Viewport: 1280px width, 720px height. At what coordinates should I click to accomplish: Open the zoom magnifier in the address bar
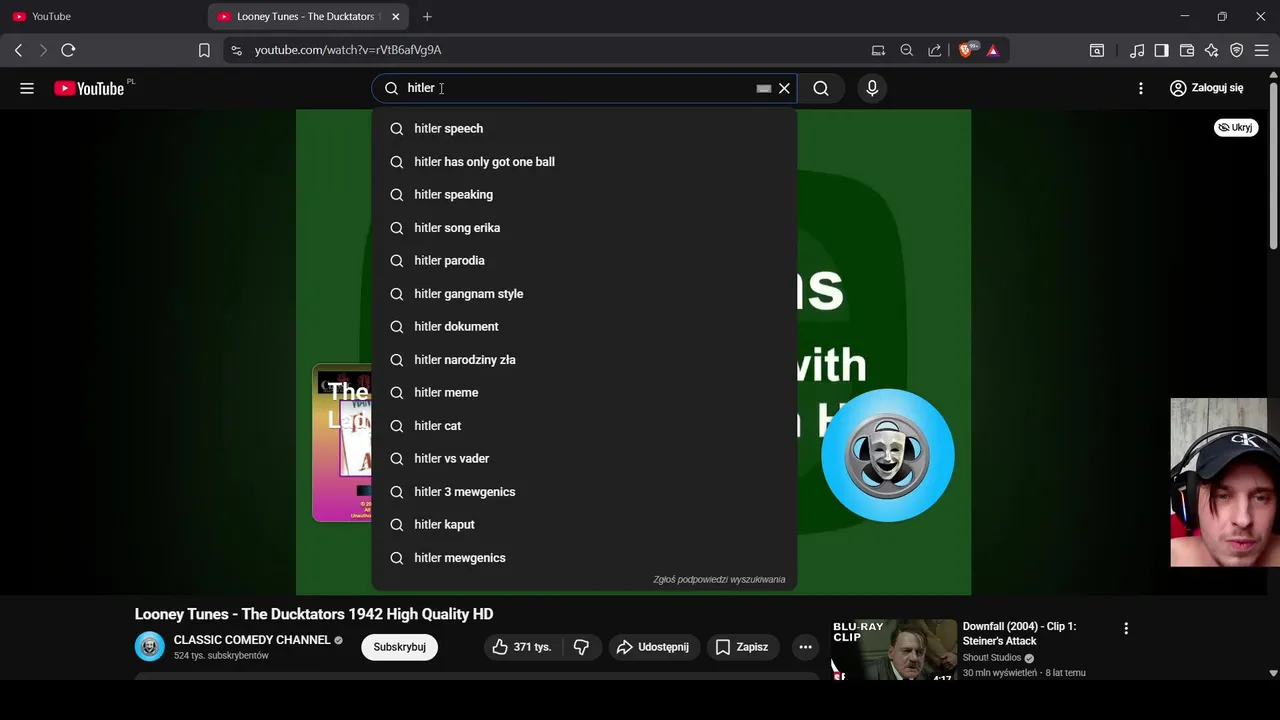[x=907, y=50]
